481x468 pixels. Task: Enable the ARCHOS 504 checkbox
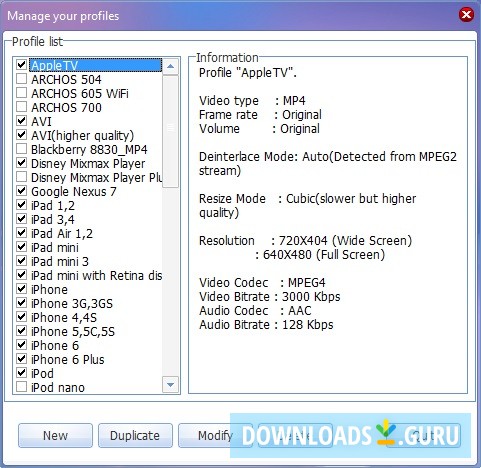pos(22,79)
